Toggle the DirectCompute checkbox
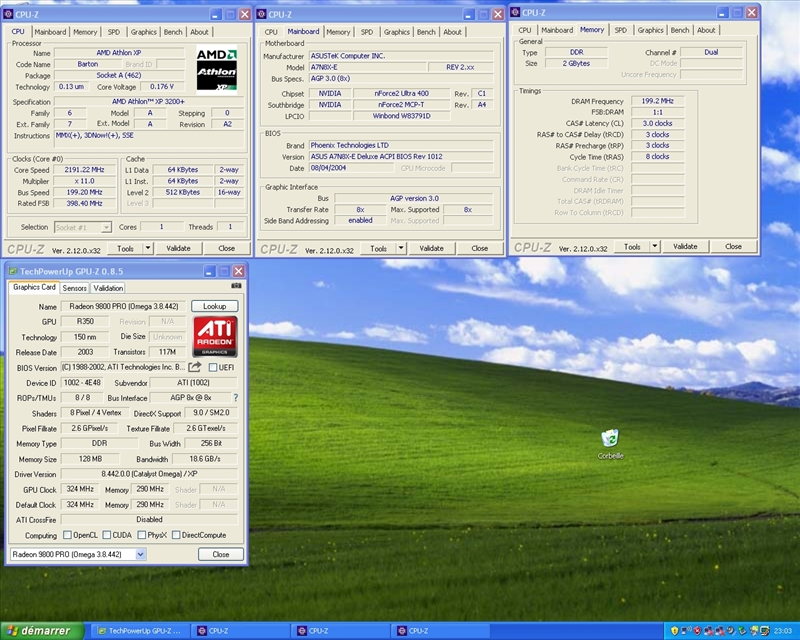Viewport: 800px width, 640px height. (x=176, y=535)
